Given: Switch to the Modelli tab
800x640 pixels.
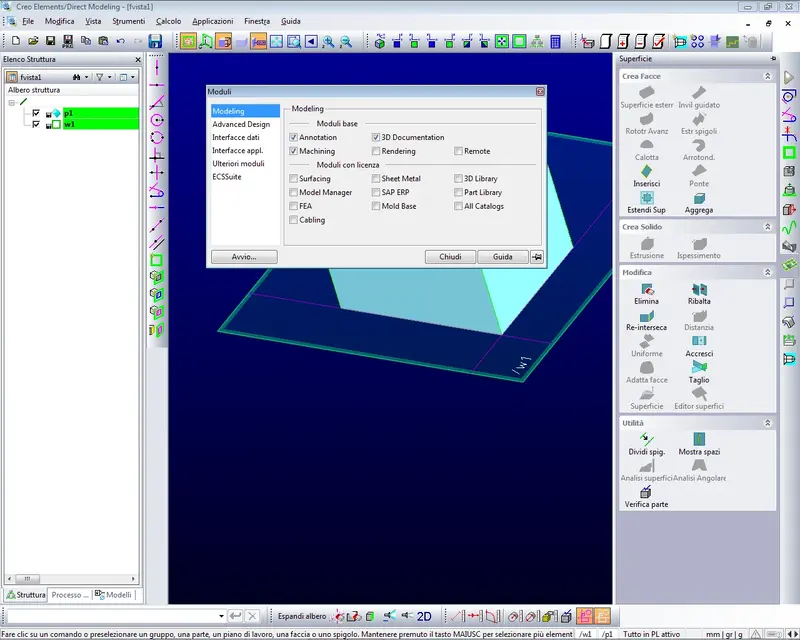Looking at the screenshot, I should (113, 595).
